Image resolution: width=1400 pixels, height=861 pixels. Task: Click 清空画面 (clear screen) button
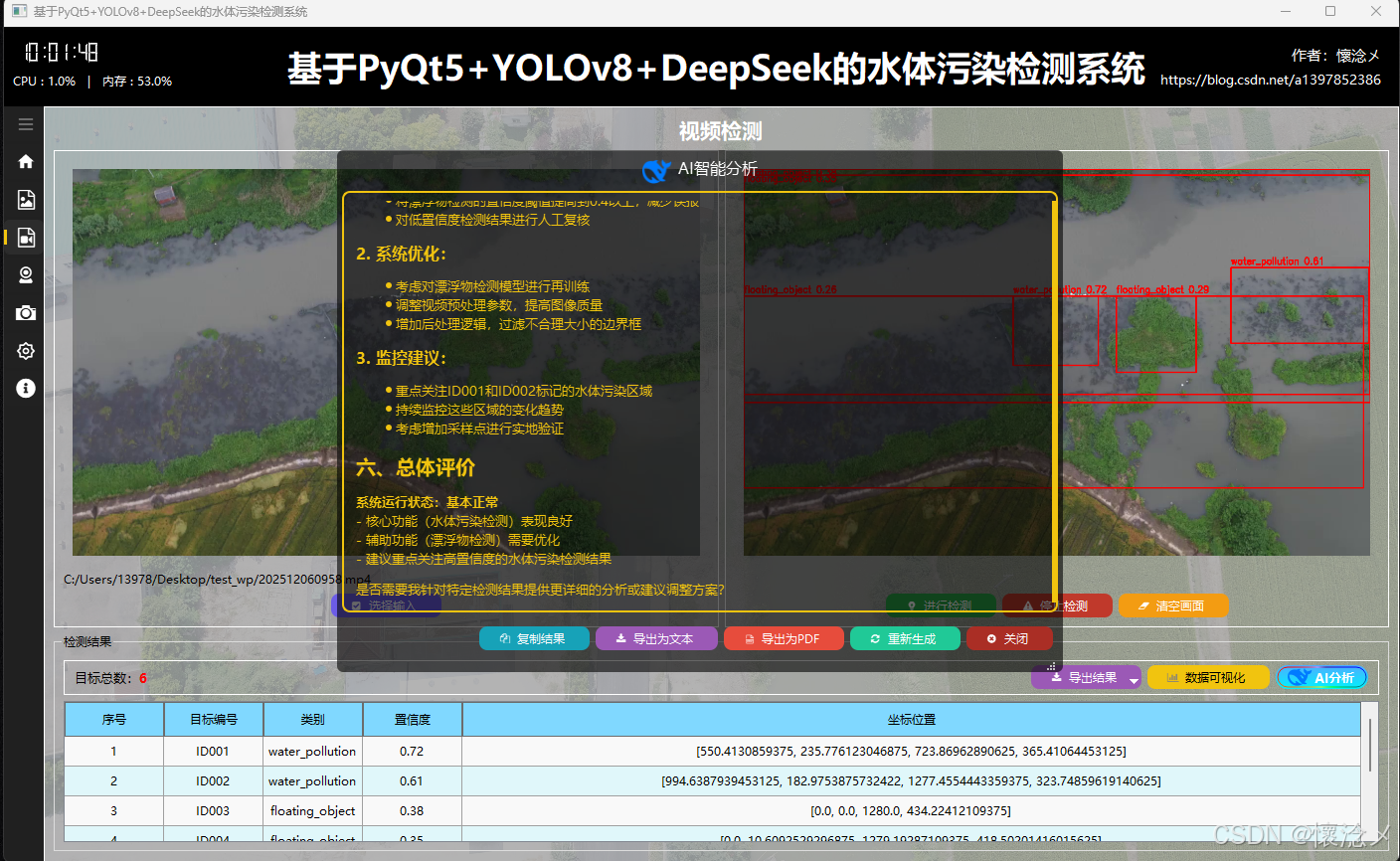point(1173,605)
